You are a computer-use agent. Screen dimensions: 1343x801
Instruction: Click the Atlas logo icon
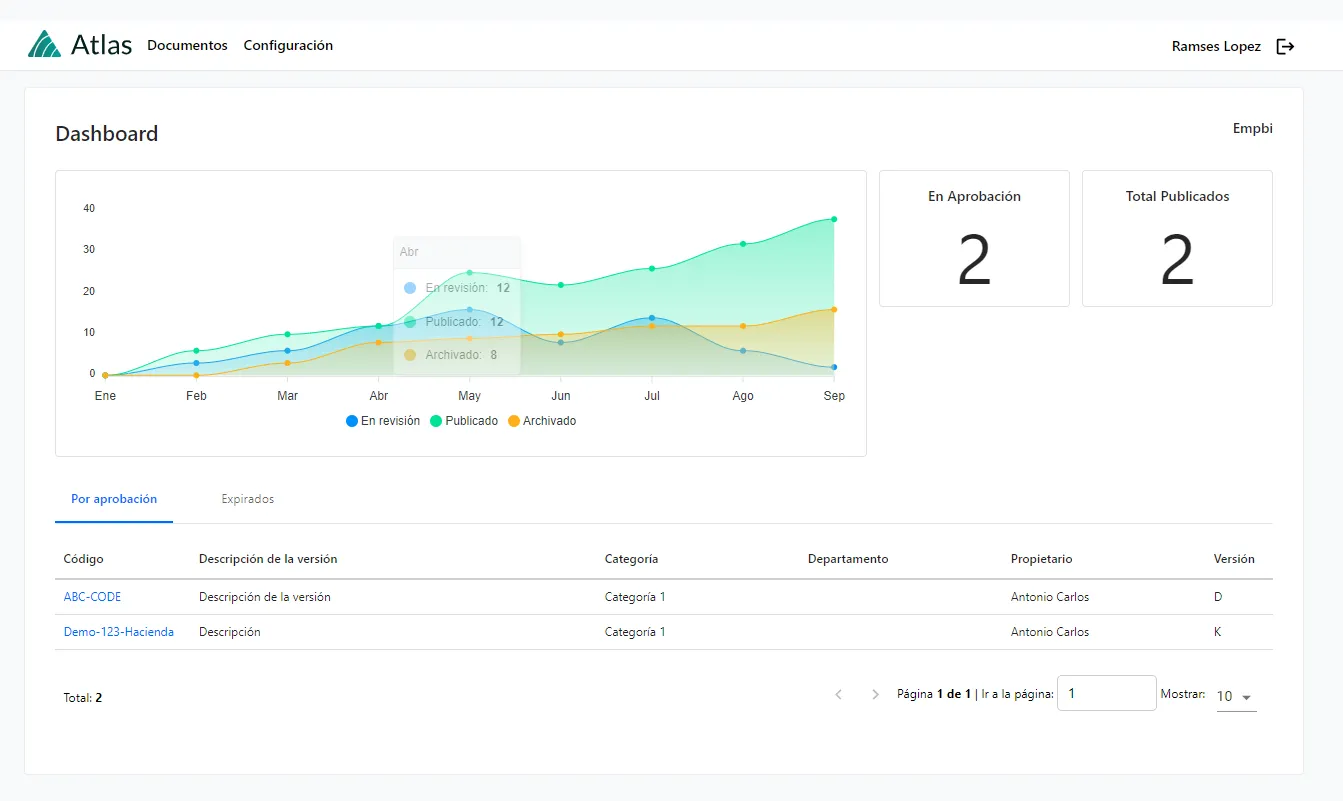click(x=44, y=45)
